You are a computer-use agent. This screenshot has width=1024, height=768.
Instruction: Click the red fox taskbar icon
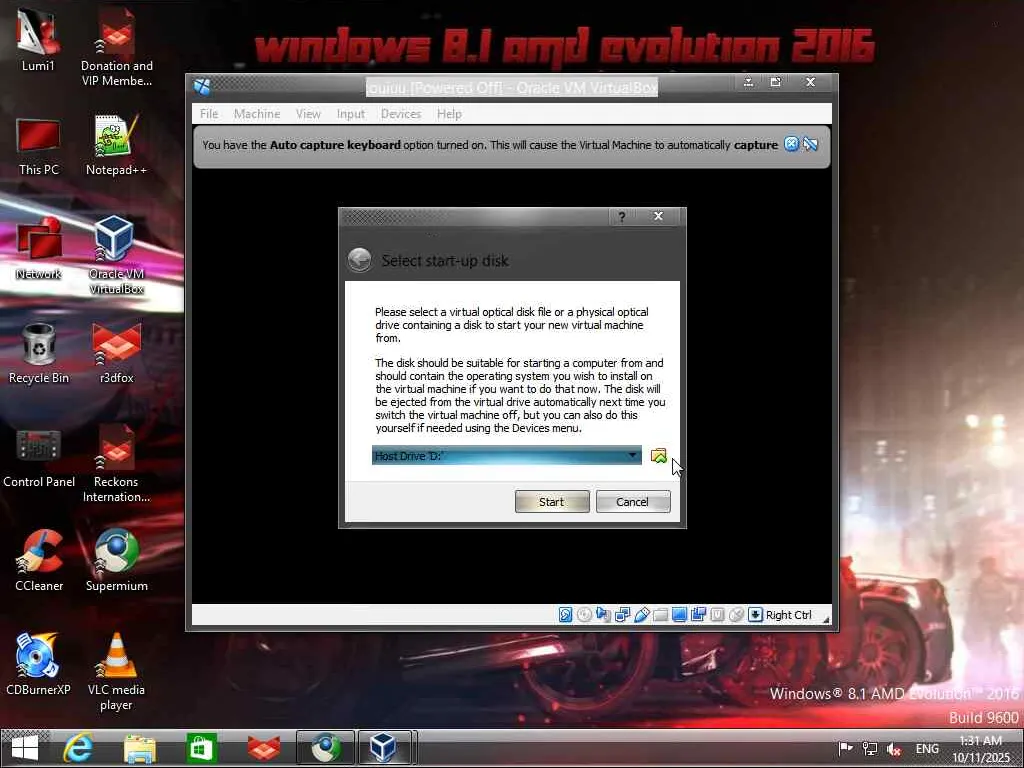pyautogui.click(x=264, y=748)
